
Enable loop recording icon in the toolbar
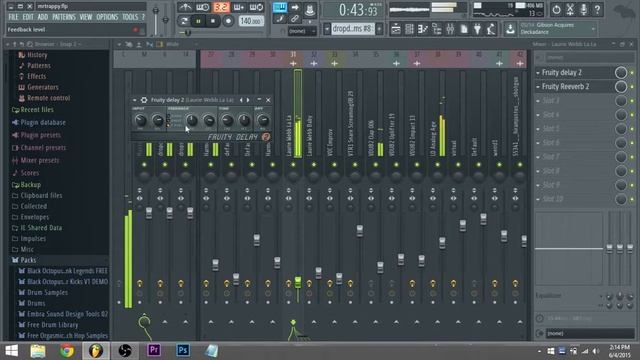pos(256,7)
